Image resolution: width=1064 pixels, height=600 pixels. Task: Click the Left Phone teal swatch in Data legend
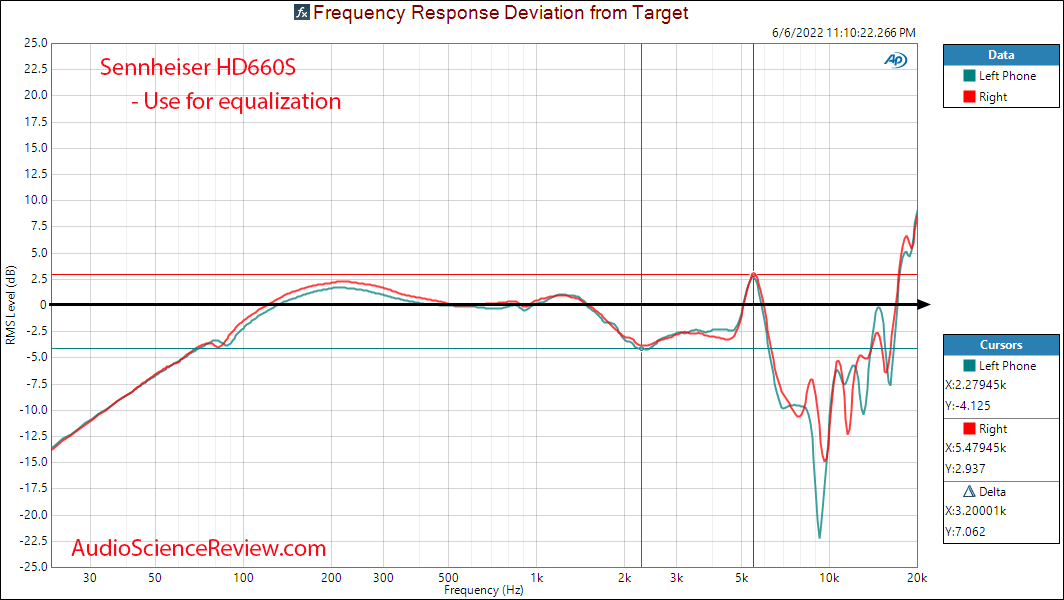[x=969, y=76]
